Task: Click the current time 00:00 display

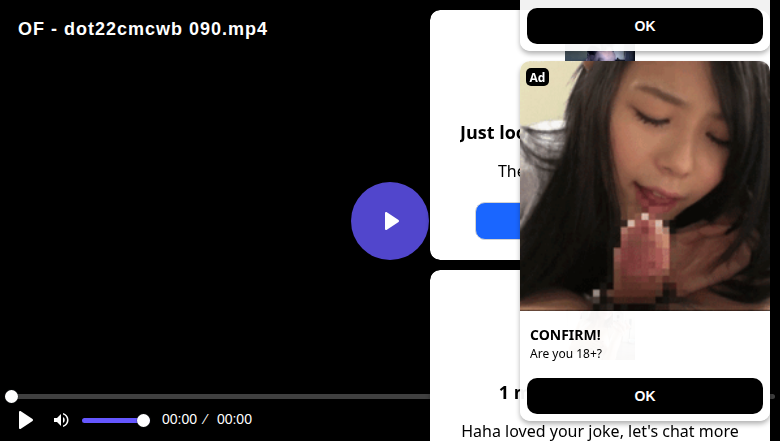Action: pyautogui.click(x=180, y=420)
